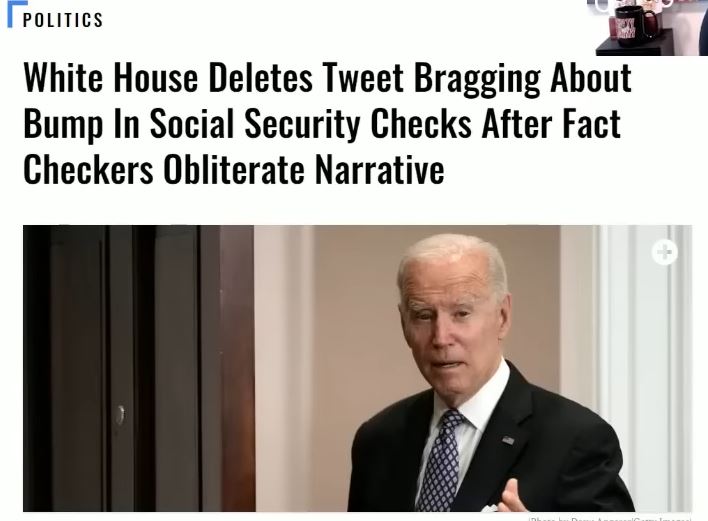Click the plus expand icon on article photo
Viewport: 708px width, 521px height.
(x=664, y=251)
